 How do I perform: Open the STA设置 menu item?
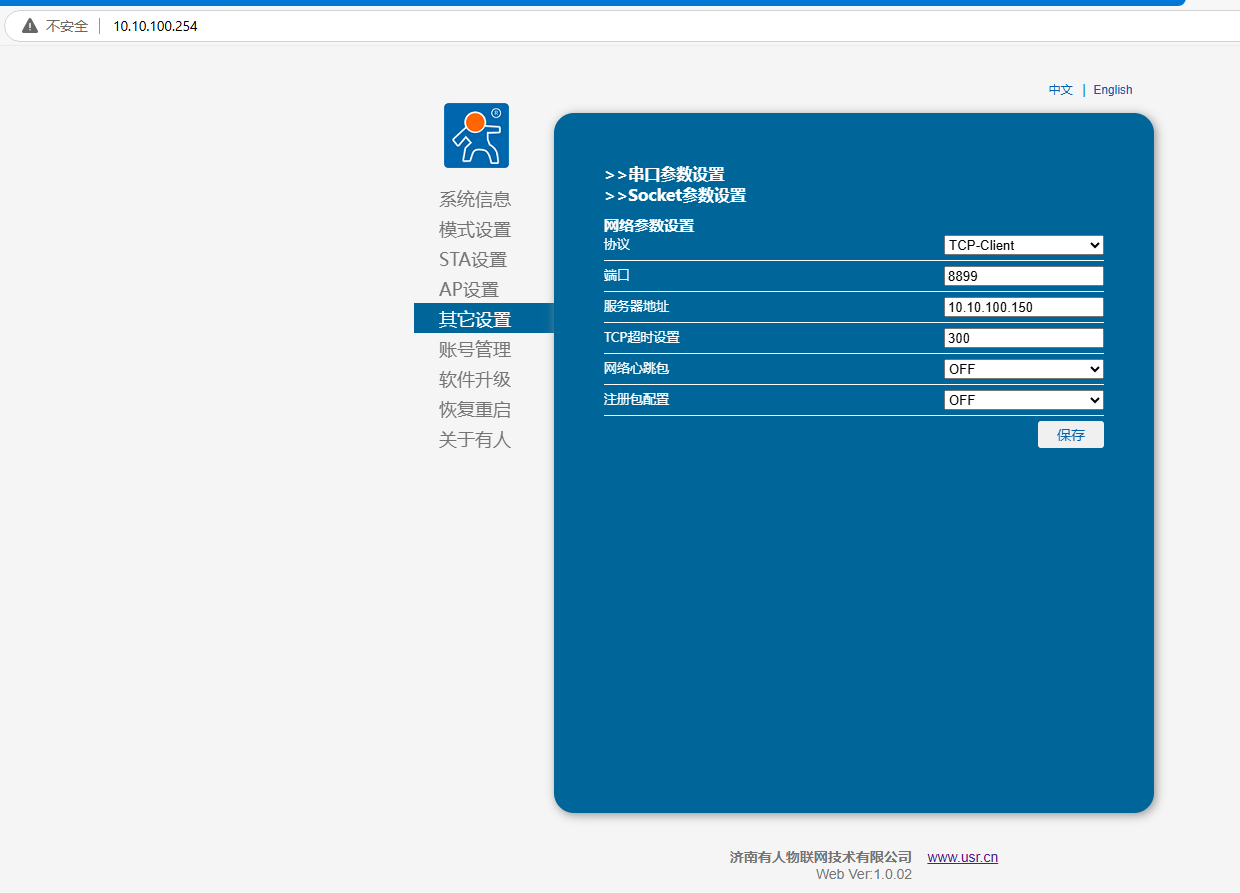(x=473, y=260)
